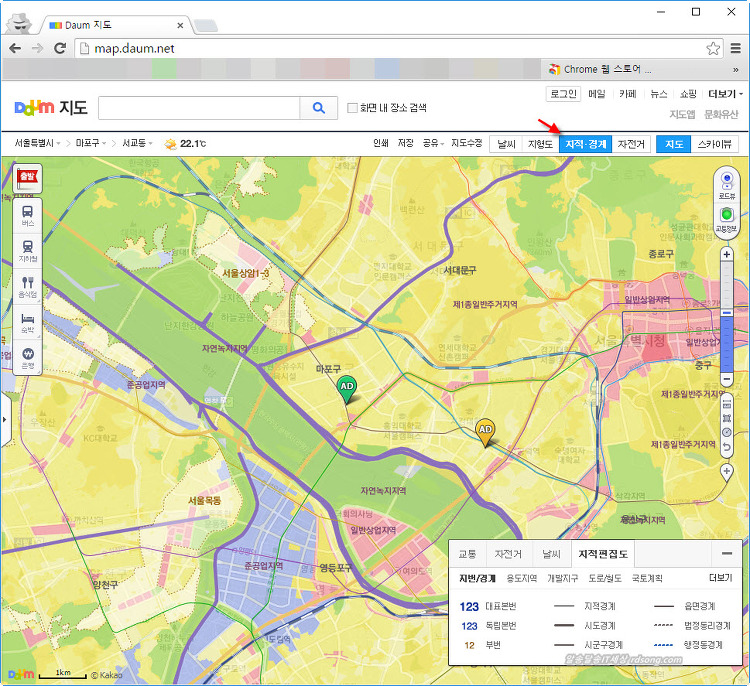Enable 화면 내 장소 검색 checkbox
Viewport: 750px width, 686px height.
pyautogui.click(x=352, y=108)
